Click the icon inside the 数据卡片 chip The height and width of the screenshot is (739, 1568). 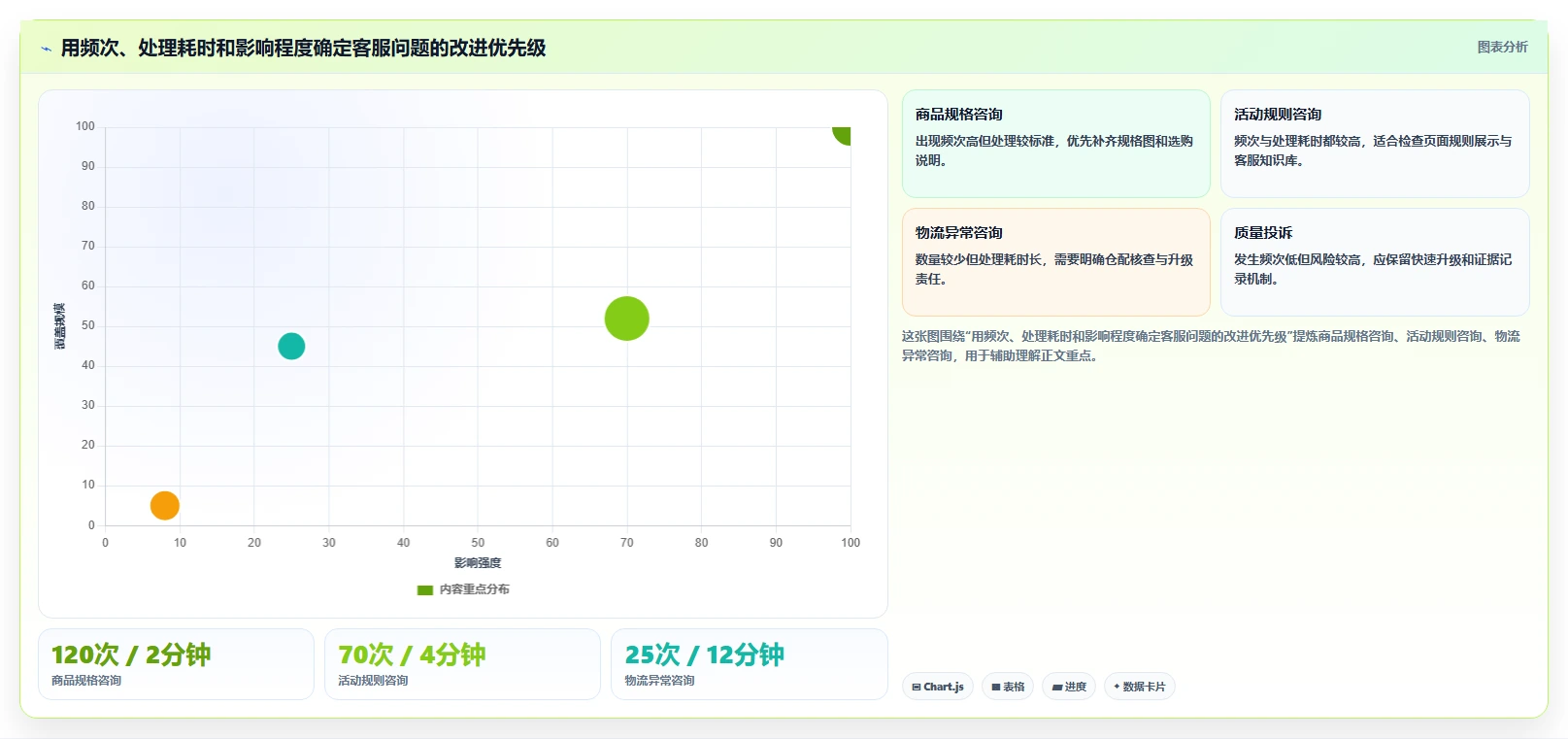point(1117,687)
